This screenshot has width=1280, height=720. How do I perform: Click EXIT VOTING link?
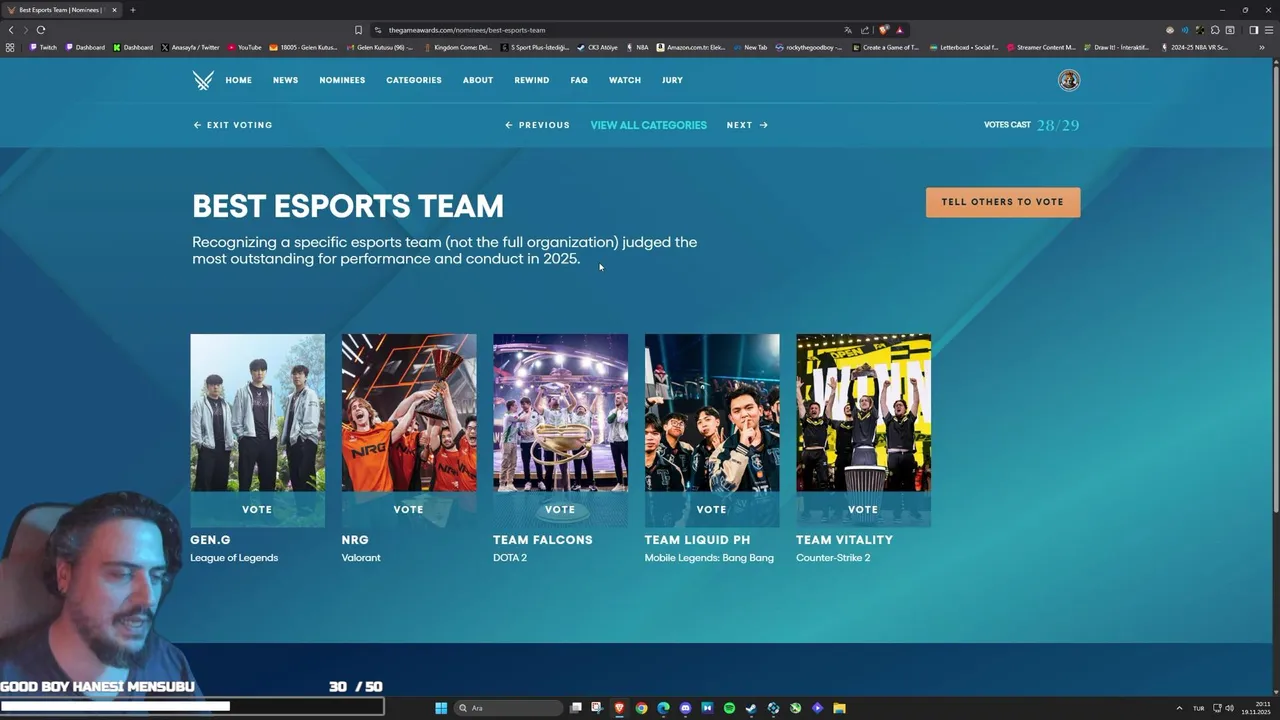coord(233,125)
